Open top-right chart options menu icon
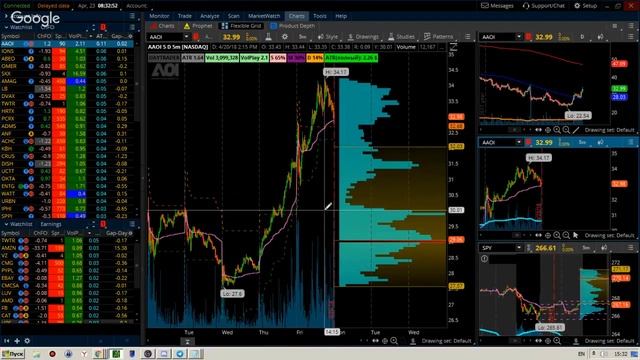Viewport: 640px width, 360px height. [631, 37]
